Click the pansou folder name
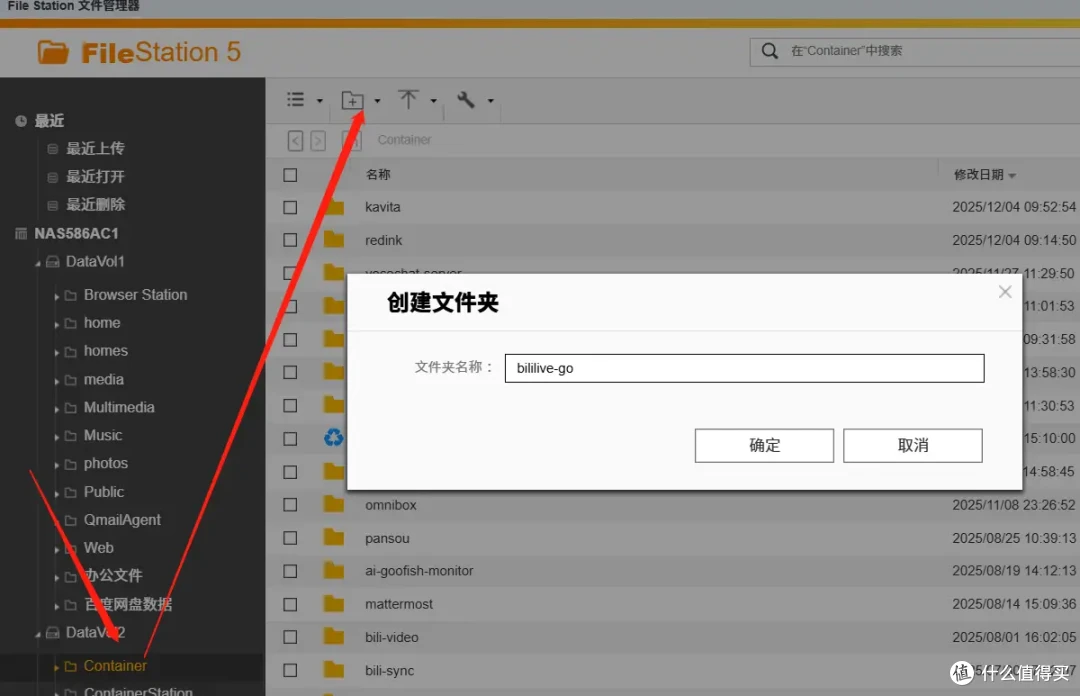The image size is (1080, 696). pos(387,538)
